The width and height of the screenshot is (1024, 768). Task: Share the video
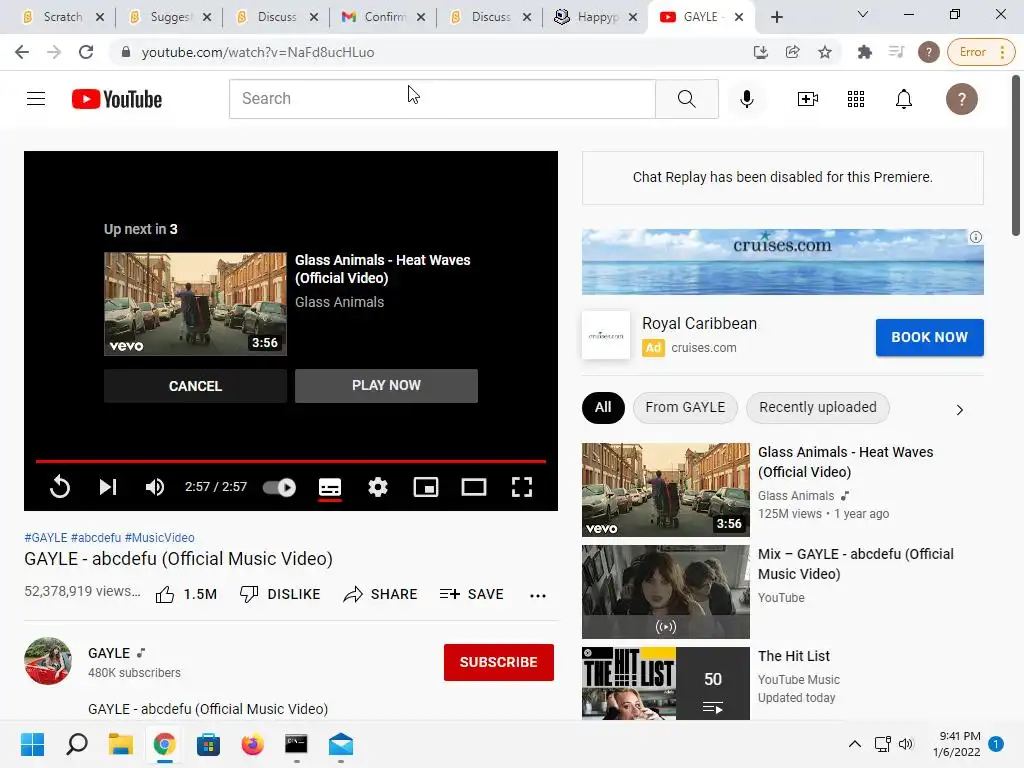(380, 594)
